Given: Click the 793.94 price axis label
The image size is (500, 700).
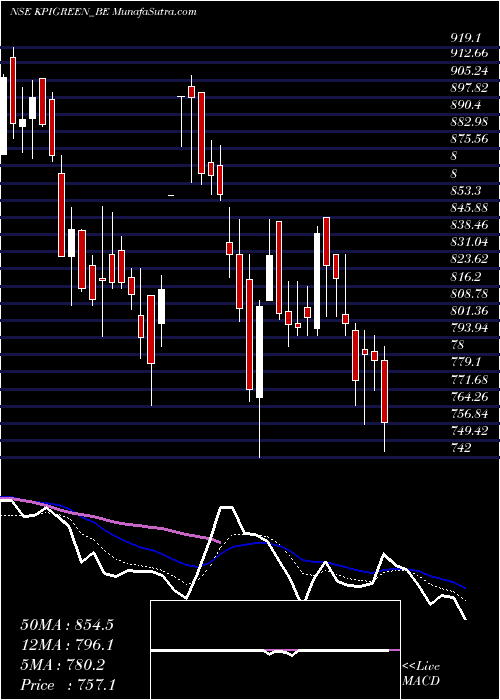Looking at the screenshot, I should pos(469,327).
